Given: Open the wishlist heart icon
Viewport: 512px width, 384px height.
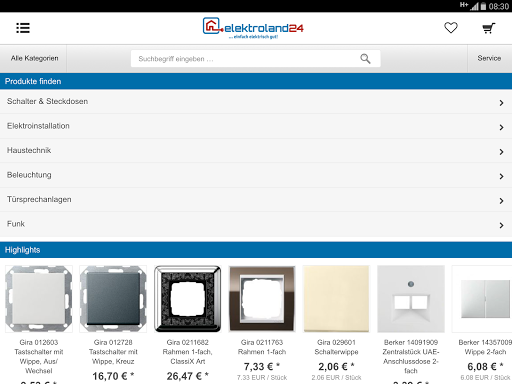Looking at the screenshot, I should tap(451, 28).
